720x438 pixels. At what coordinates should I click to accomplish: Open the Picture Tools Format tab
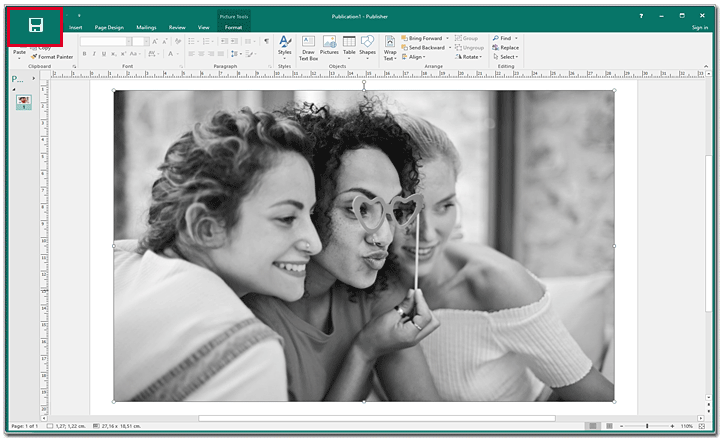tap(233, 28)
